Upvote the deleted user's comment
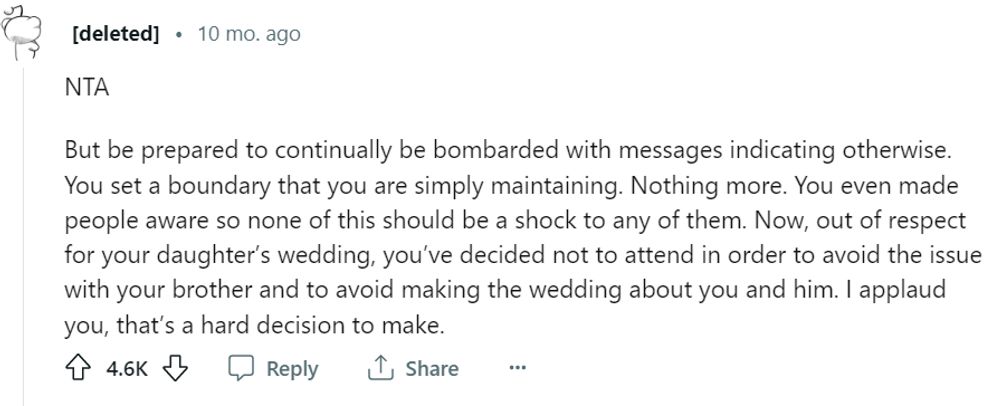The height and width of the screenshot is (406, 992). click(x=77, y=368)
